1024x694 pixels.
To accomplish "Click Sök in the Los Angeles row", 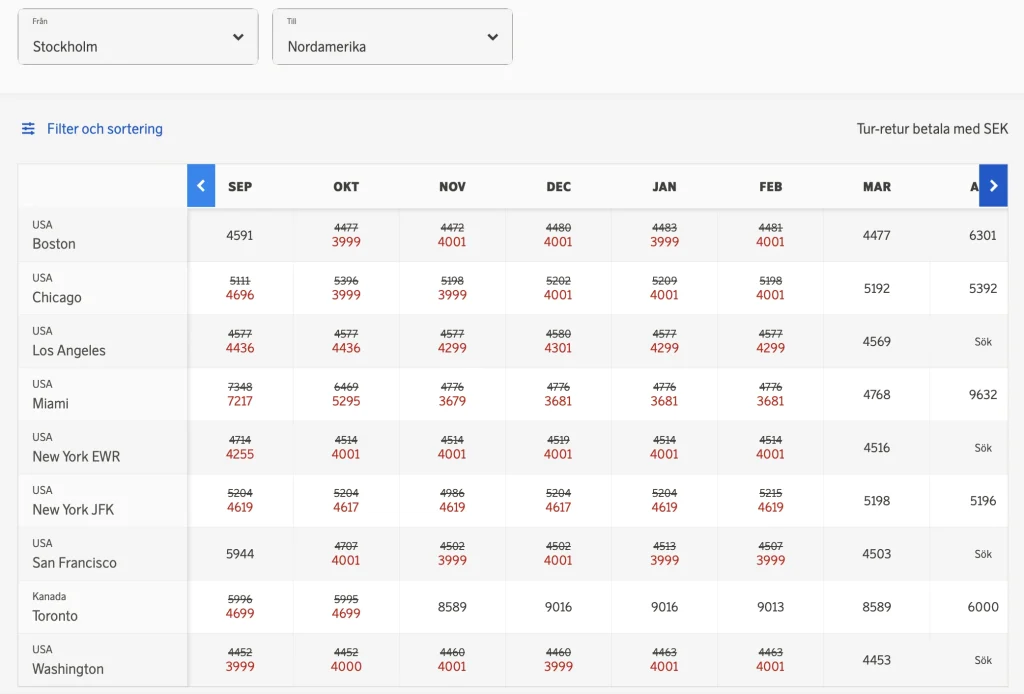I will [983, 341].
